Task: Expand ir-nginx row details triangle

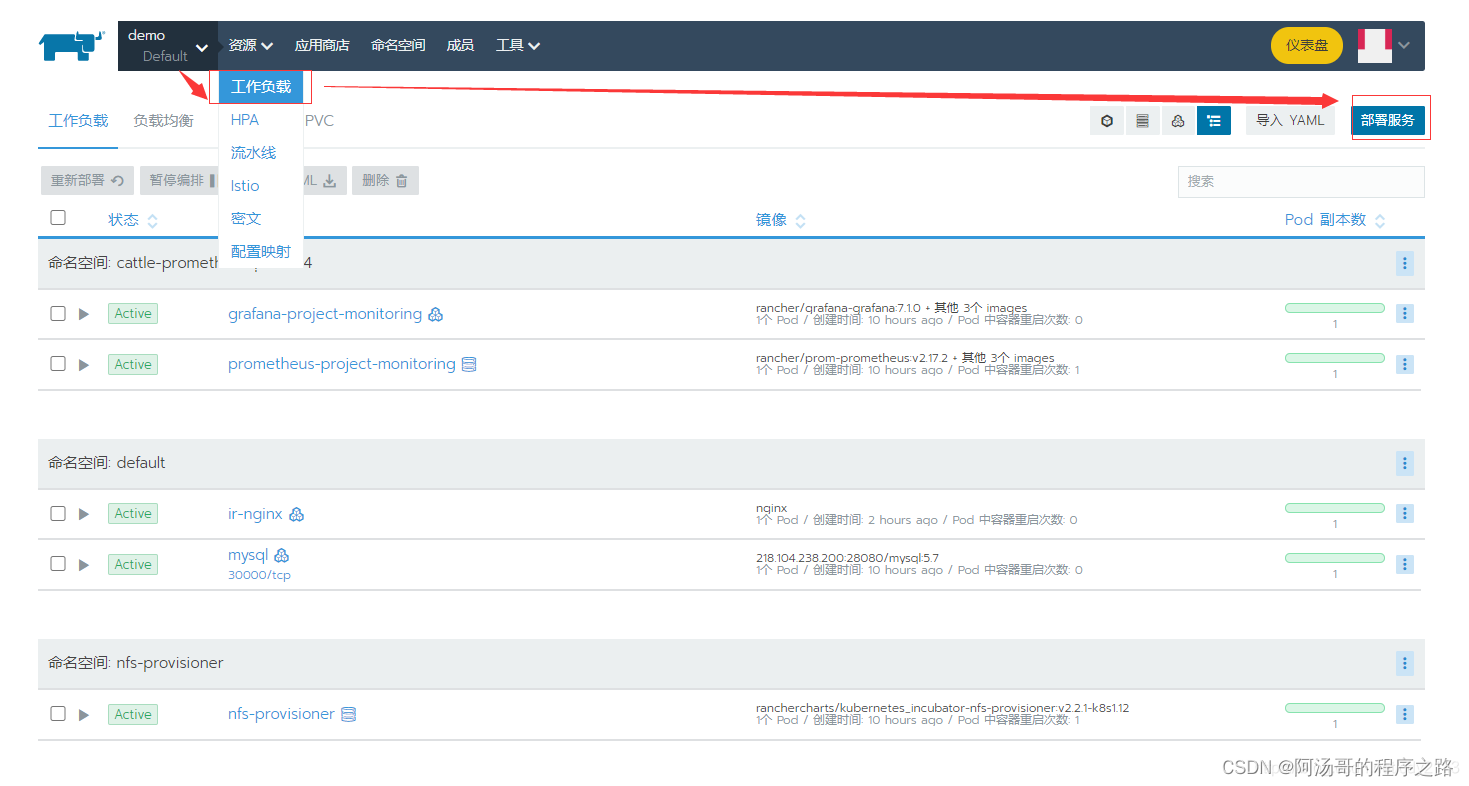Action: click(84, 514)
